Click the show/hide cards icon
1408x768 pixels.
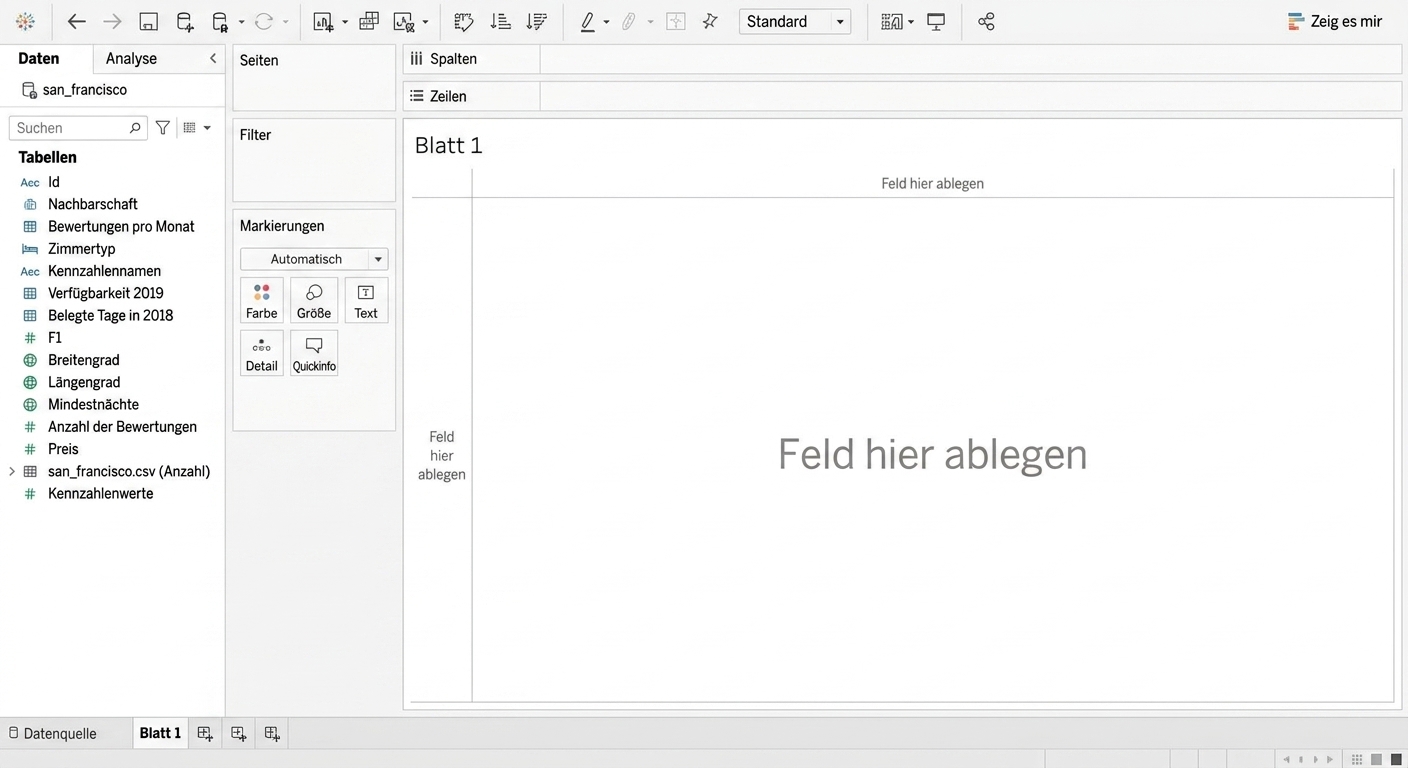[891, 21]
